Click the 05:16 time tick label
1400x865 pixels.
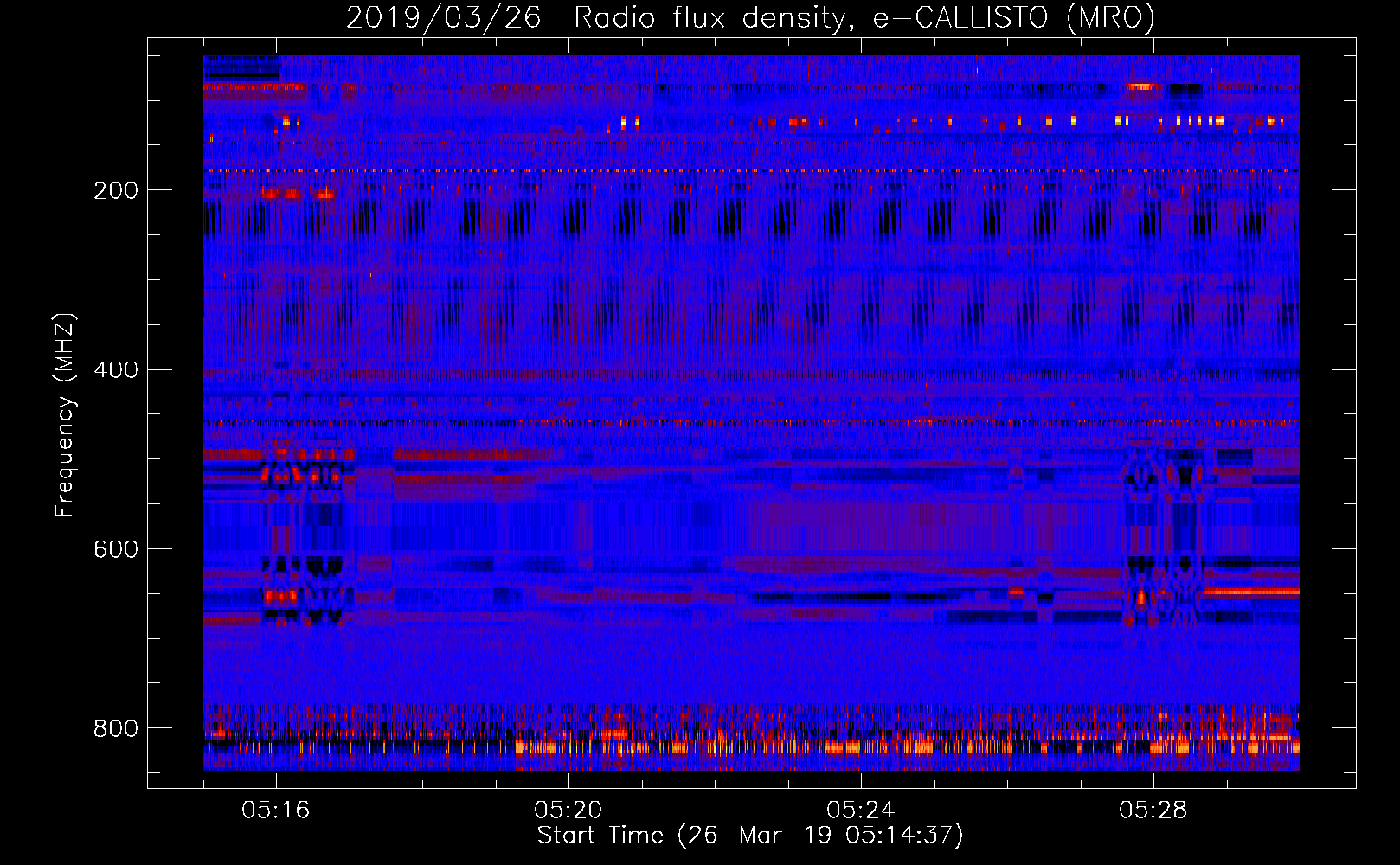[x=276, y=810]
